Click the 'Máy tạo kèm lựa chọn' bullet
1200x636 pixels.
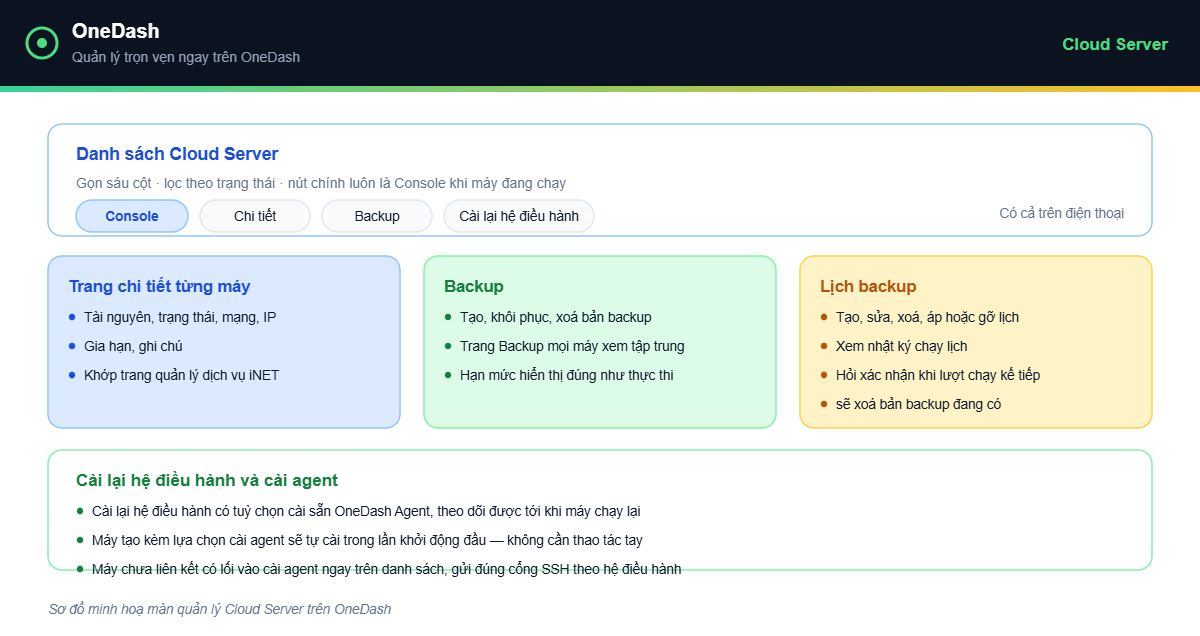pos(367,540)
